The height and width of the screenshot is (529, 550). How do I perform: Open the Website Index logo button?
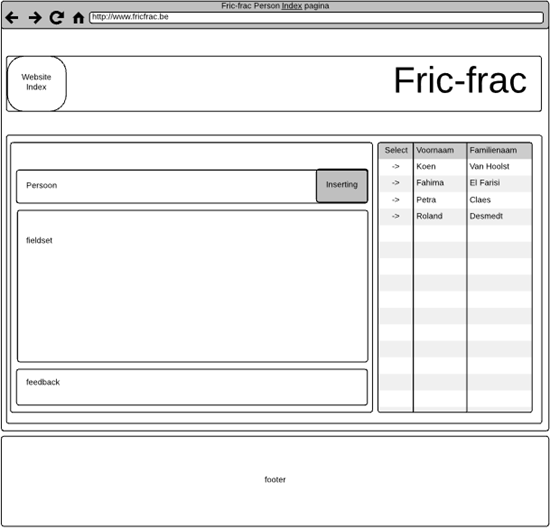pos(37,83)
